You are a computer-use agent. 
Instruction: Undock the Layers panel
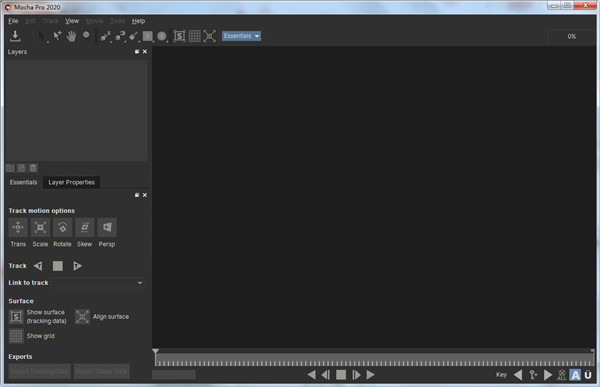coord(137,51)
